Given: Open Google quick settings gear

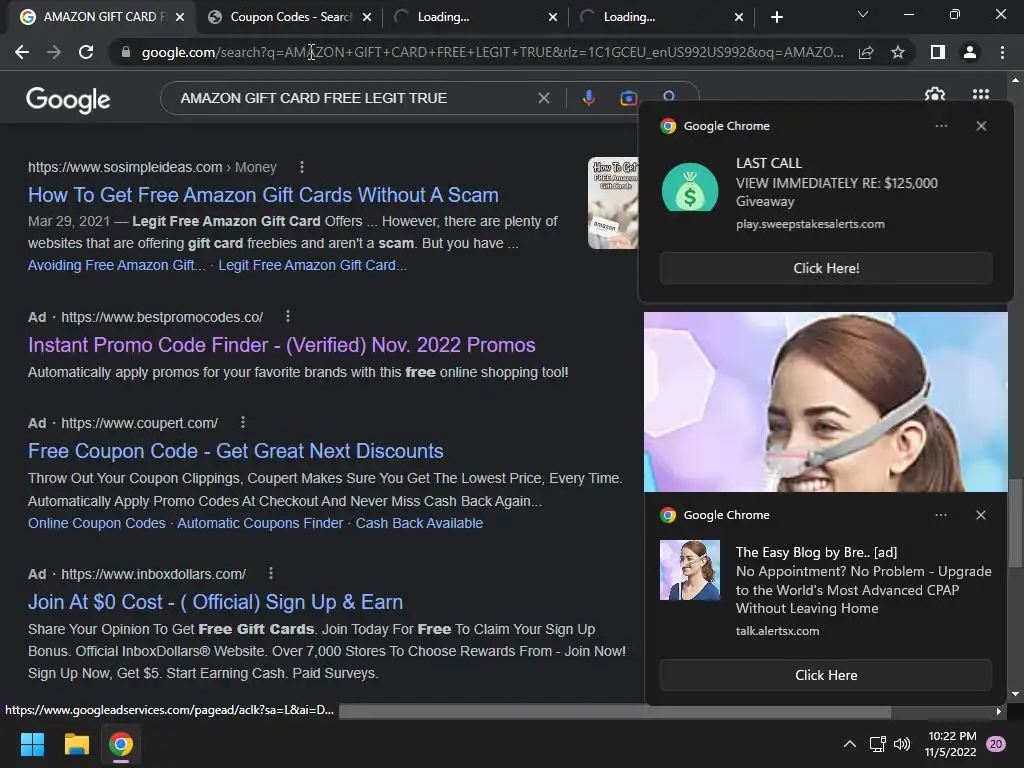Looking at the screenshot, I should 935,94.
